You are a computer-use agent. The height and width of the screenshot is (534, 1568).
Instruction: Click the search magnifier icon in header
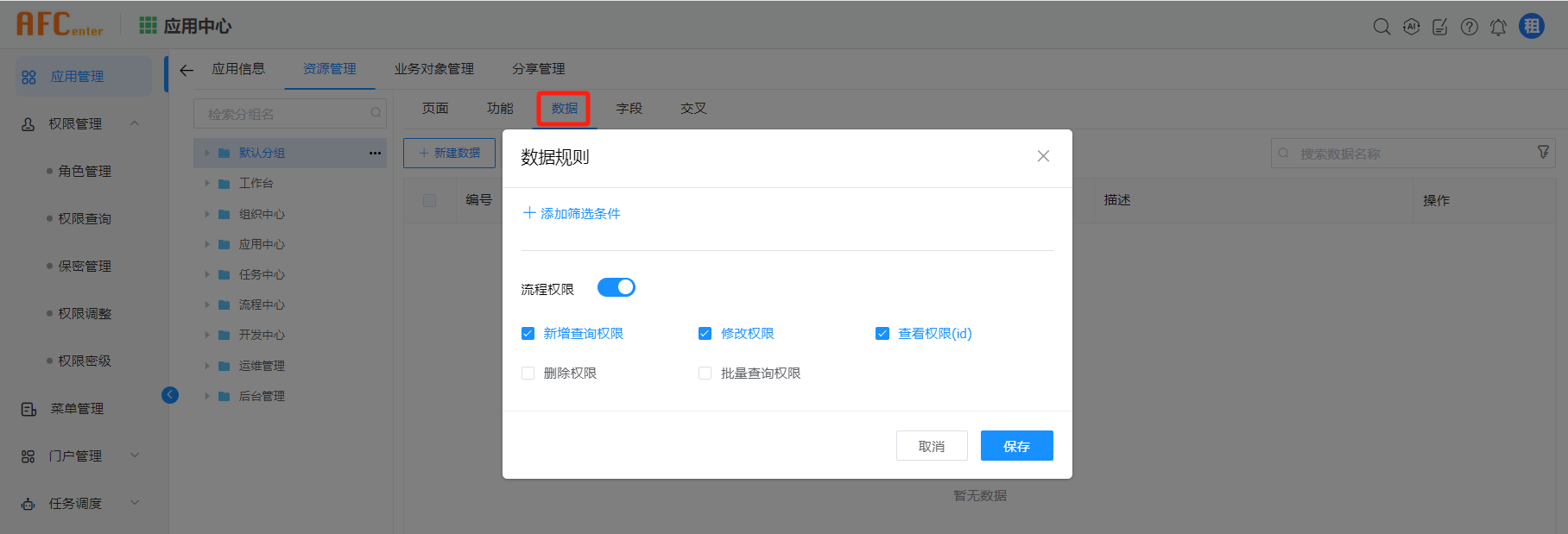tap(1381, 27)
